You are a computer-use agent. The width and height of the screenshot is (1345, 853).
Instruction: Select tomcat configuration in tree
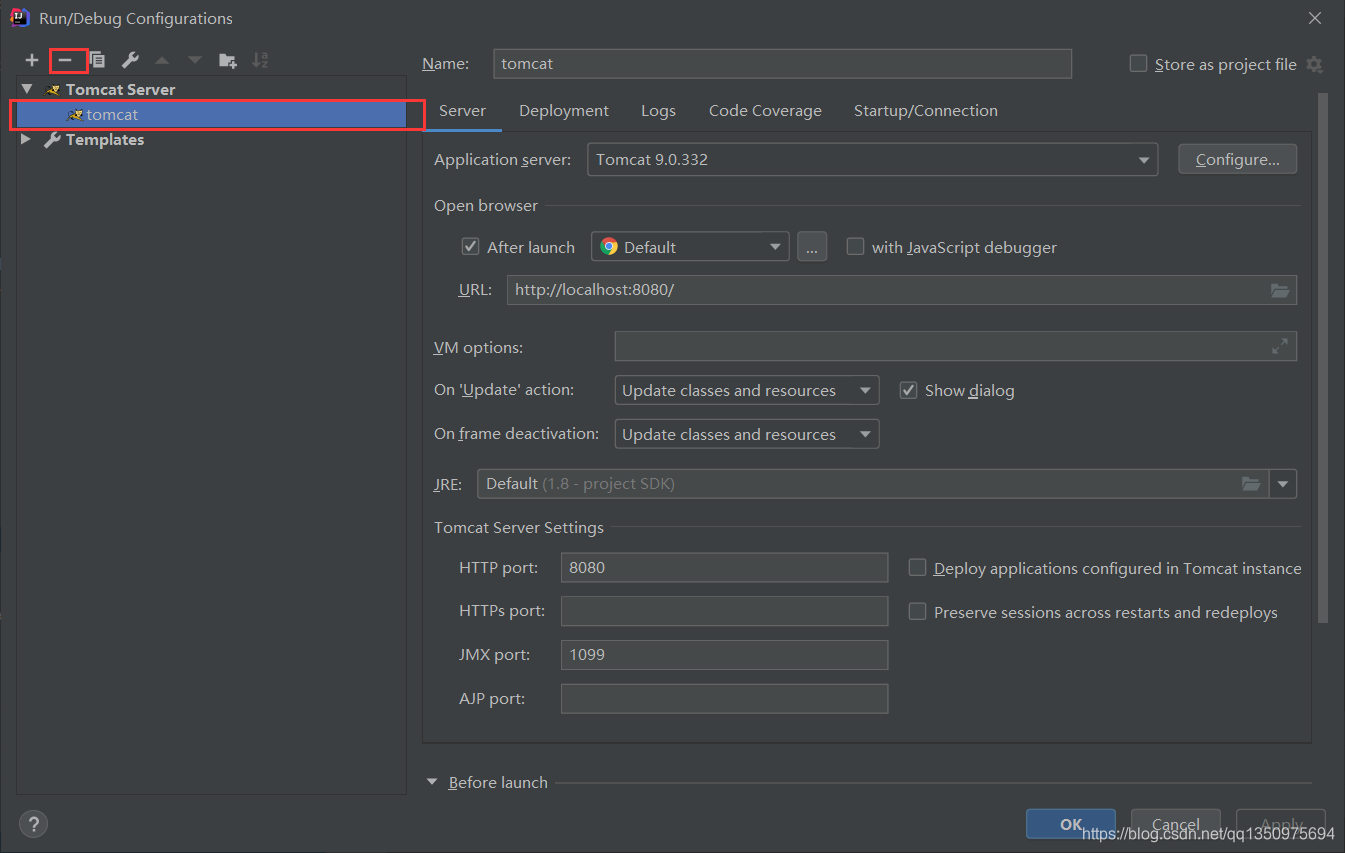[x=211, y=115]
